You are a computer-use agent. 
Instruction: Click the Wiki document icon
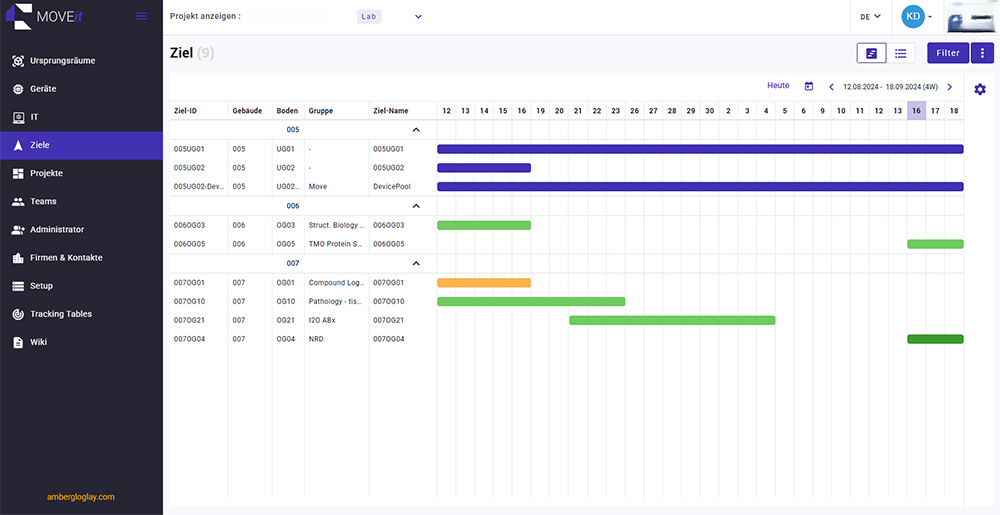18,342
